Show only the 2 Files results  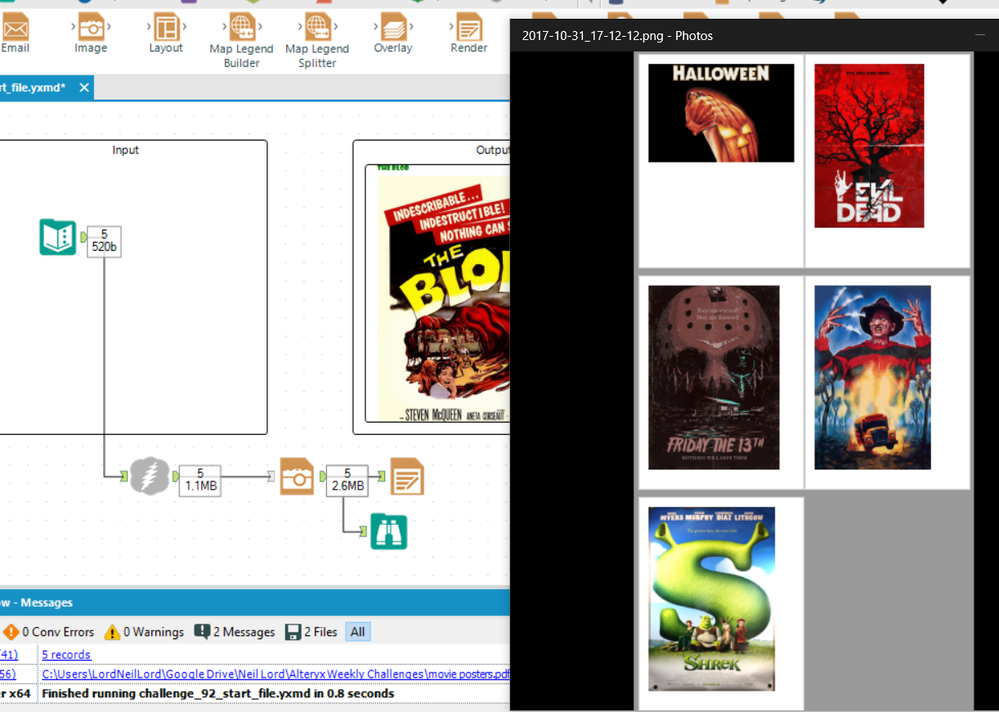(311, 632)
